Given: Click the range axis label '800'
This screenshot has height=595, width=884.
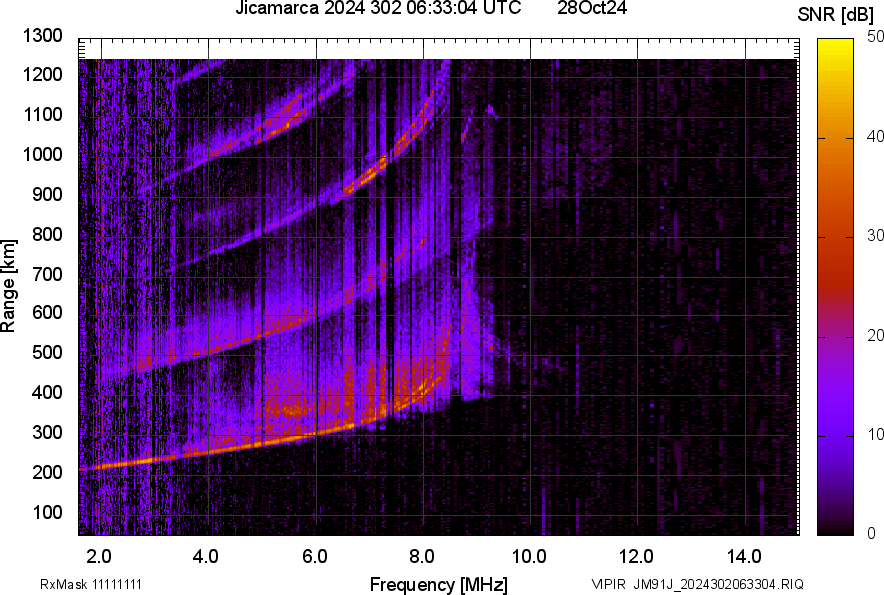Looking at the screenshot, I should pos(47,234).
